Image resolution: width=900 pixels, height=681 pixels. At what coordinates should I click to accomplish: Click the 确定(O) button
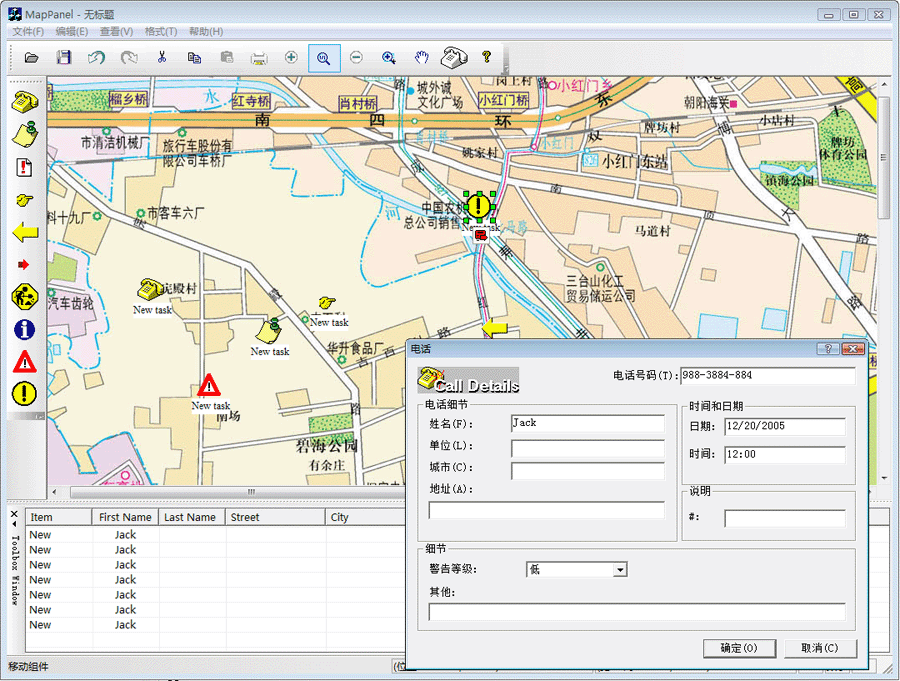(739, 648)
